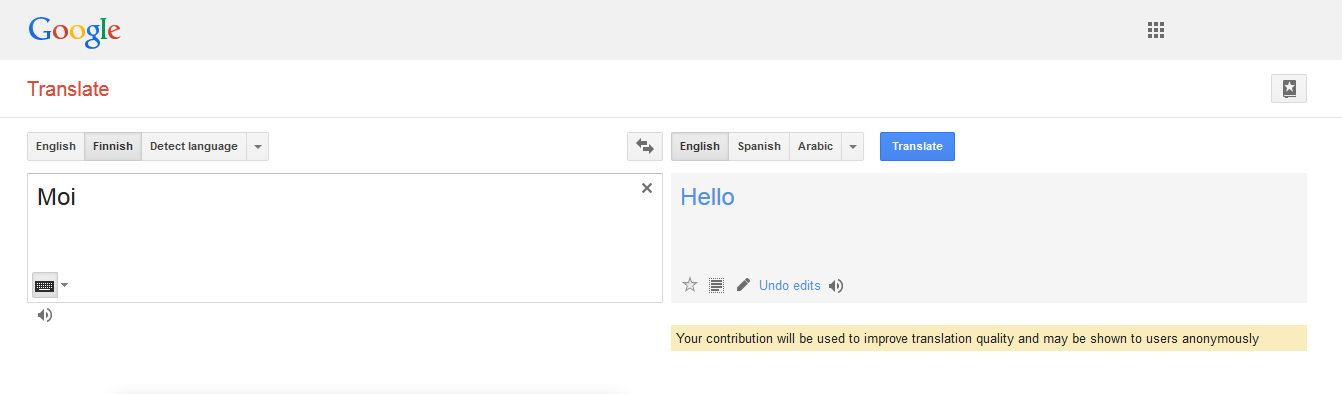
Task: Set target language to English
Action: point(700,146)
